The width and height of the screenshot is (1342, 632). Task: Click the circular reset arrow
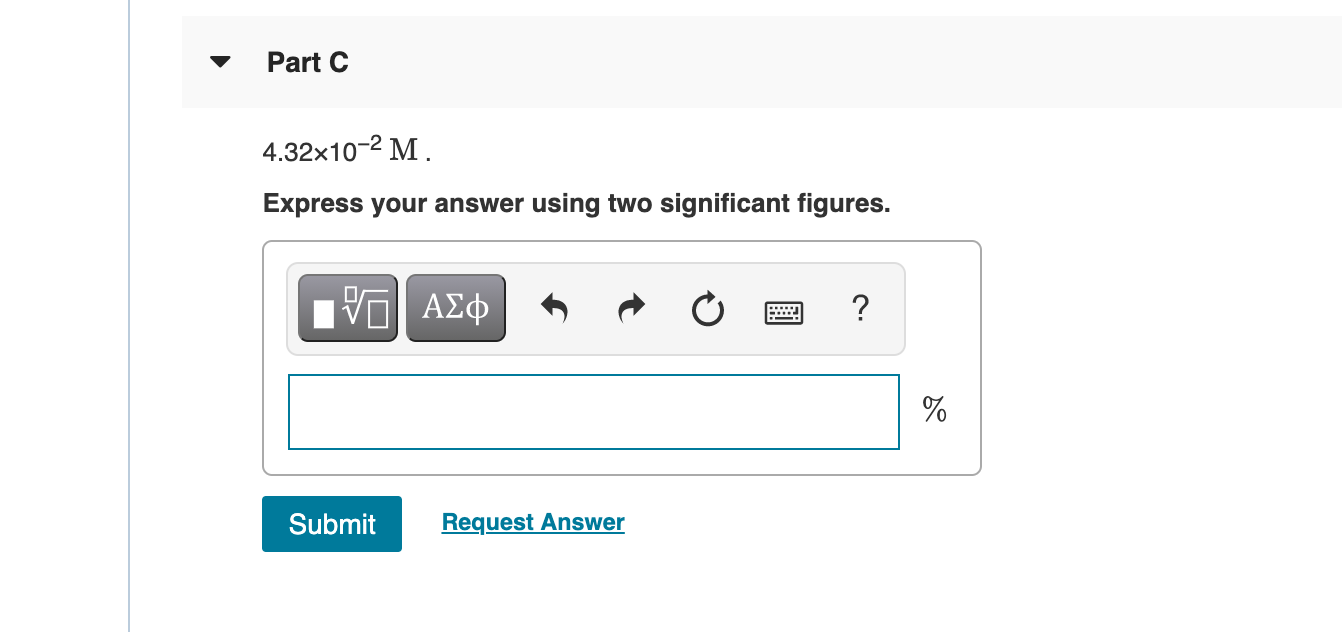[x=707, y=310]
